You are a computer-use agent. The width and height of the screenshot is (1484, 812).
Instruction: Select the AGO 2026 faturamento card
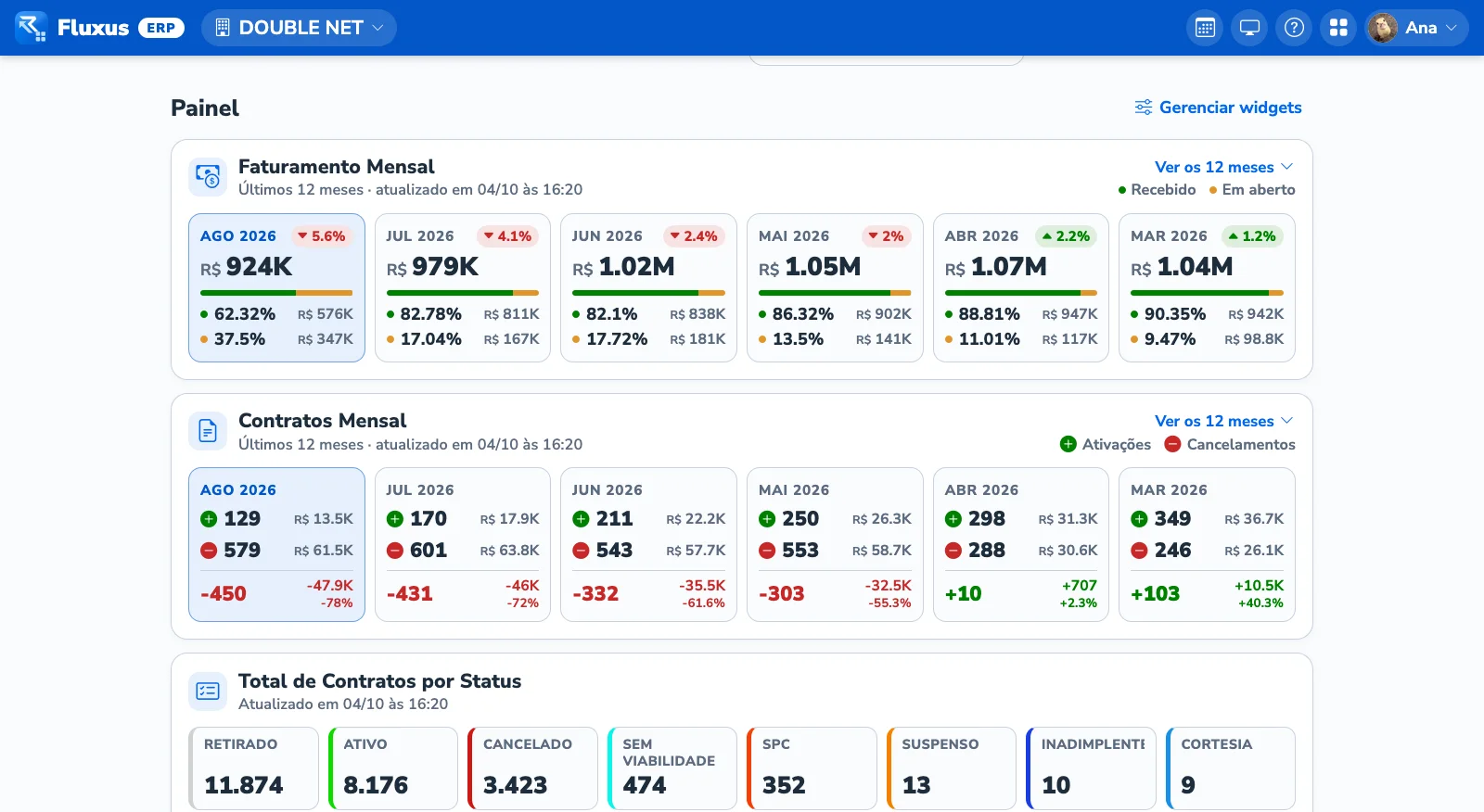[x=276, y=287]
